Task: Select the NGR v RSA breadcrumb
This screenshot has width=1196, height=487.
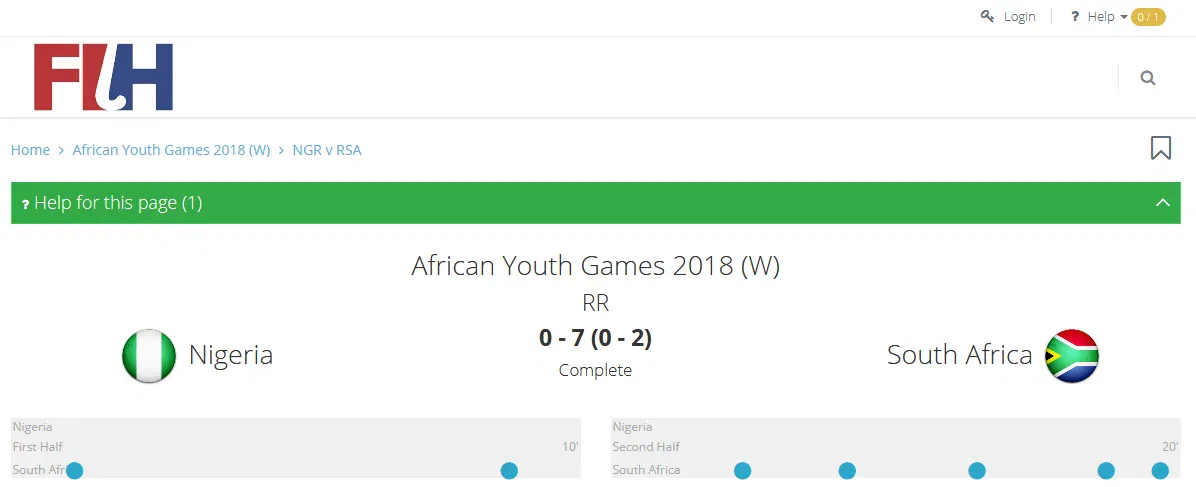Action: (327, 150)
